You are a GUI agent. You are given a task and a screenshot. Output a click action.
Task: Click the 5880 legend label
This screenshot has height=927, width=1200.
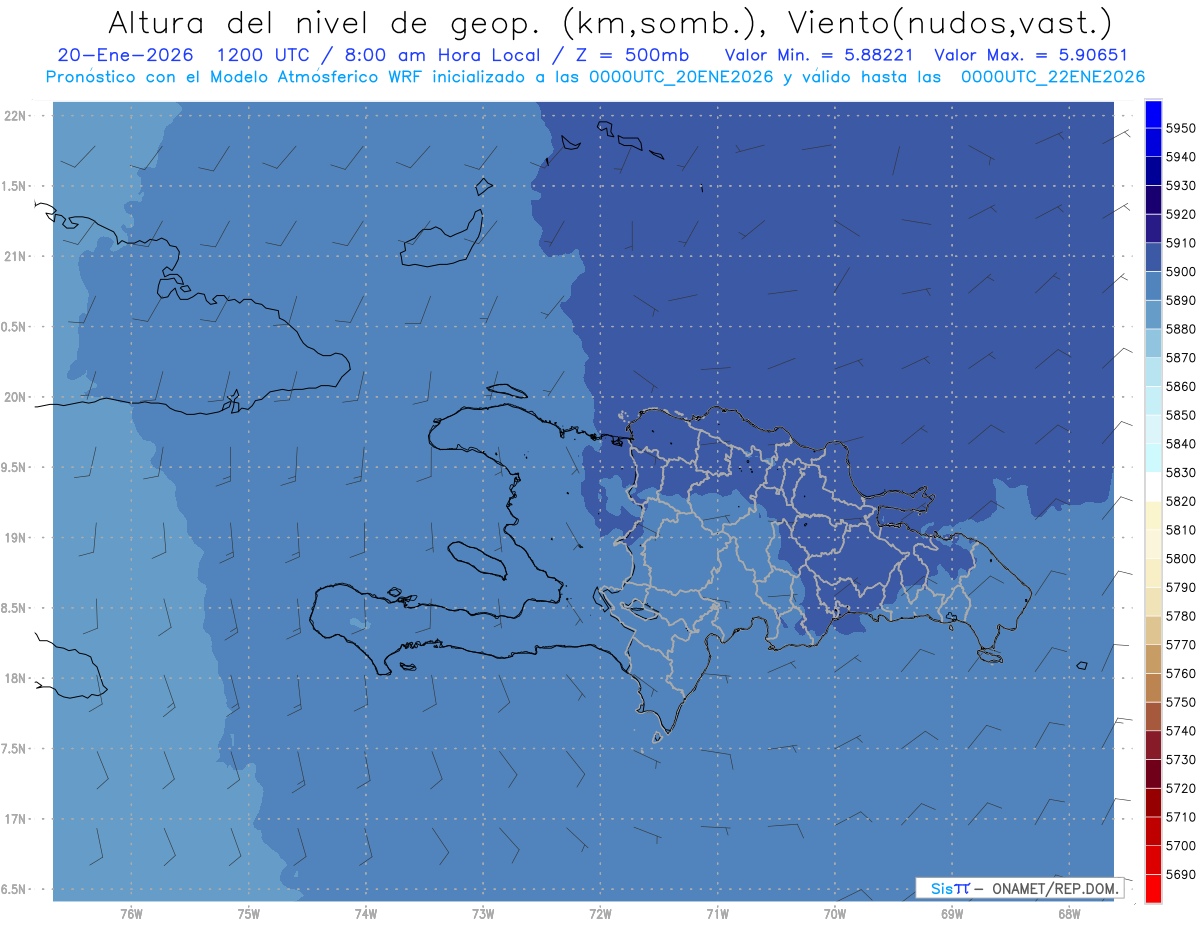(x=1180, y=329)
